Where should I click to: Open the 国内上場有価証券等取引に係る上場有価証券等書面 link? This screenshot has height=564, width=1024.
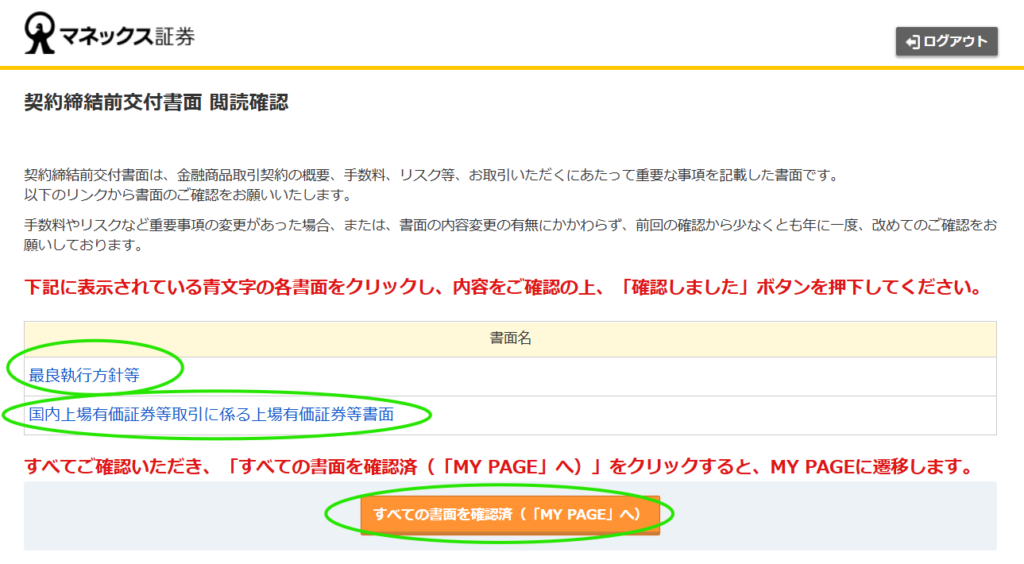211,414
